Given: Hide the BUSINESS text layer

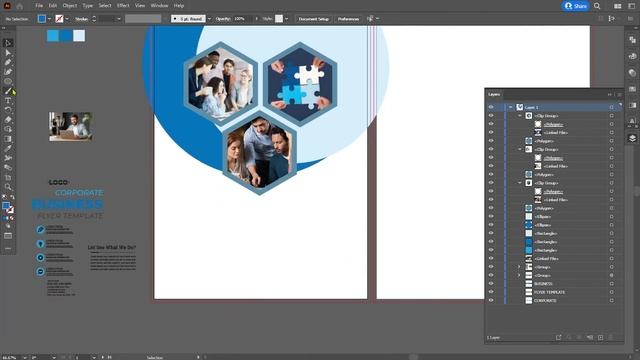Looking at the screenshot, I should tap(491, 284).
